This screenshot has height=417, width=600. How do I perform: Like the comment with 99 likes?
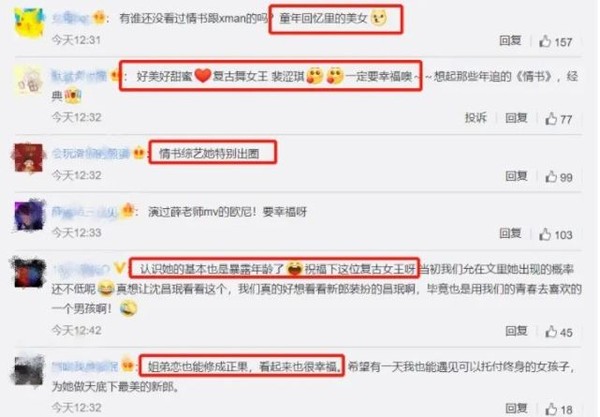pyautogui.click(x=551, y=177)
